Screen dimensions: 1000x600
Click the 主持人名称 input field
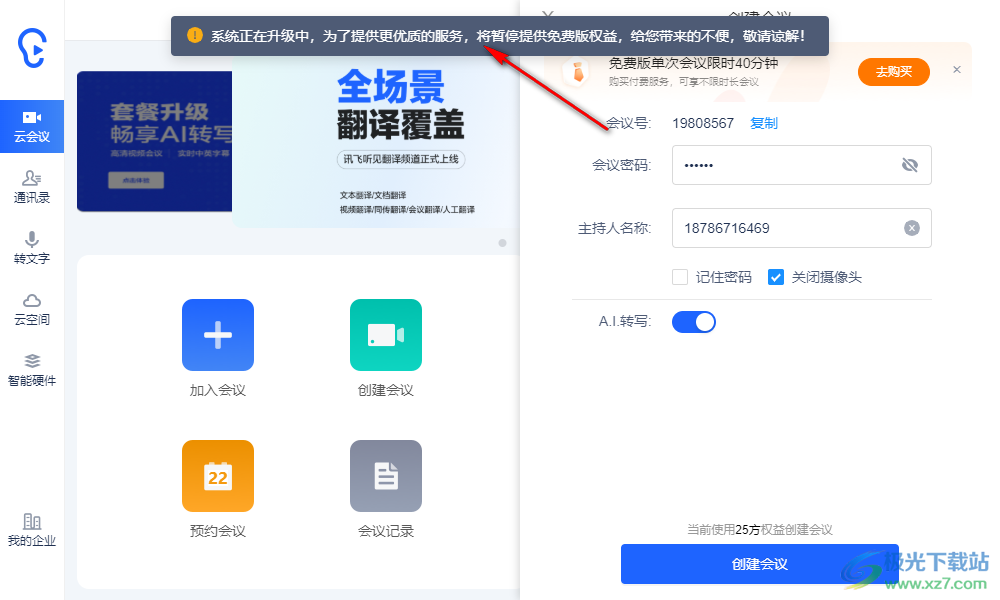tap(802, 228)
